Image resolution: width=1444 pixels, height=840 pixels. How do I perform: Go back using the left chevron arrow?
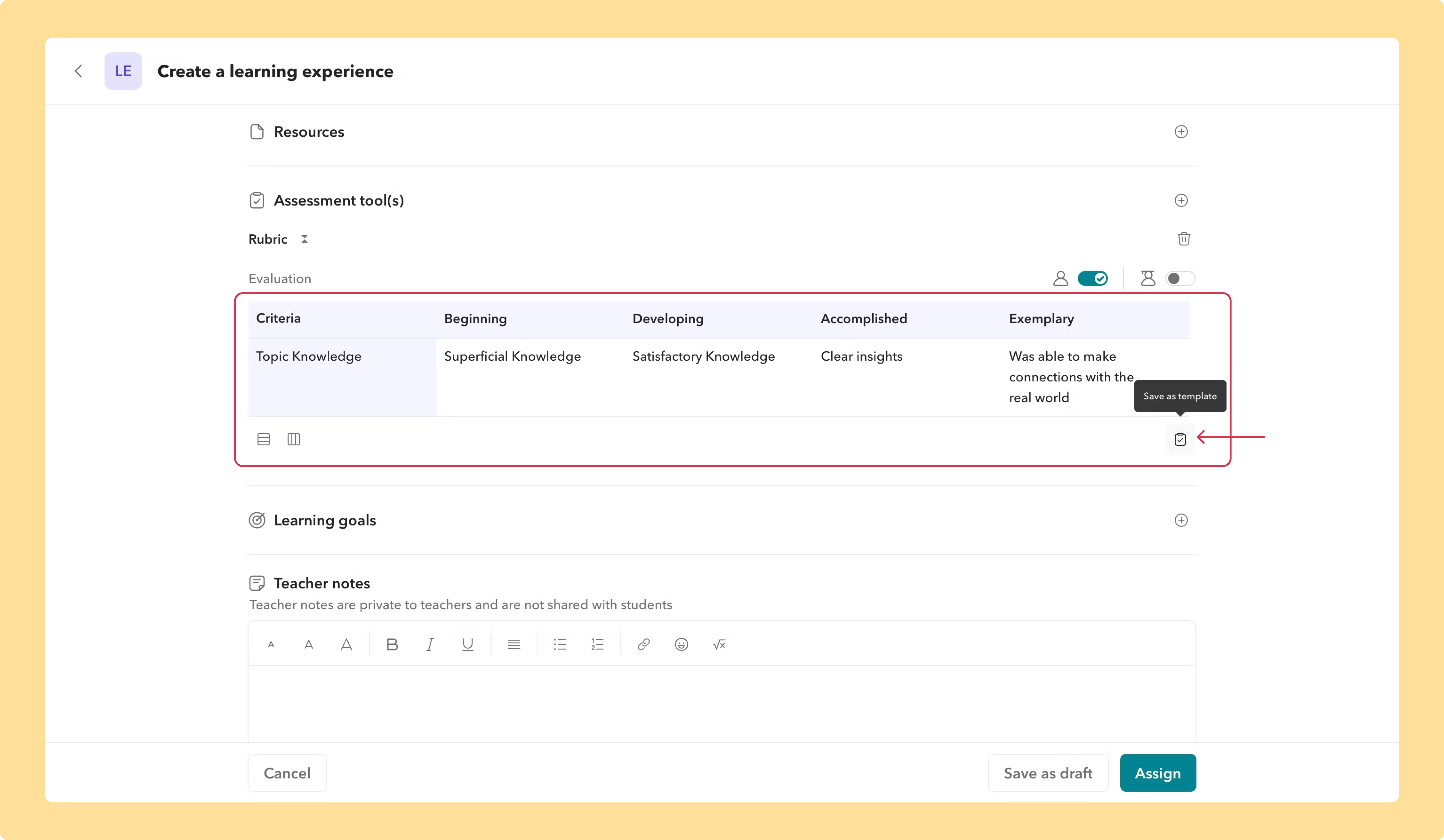pyautogui.click(x=78, y=71)
